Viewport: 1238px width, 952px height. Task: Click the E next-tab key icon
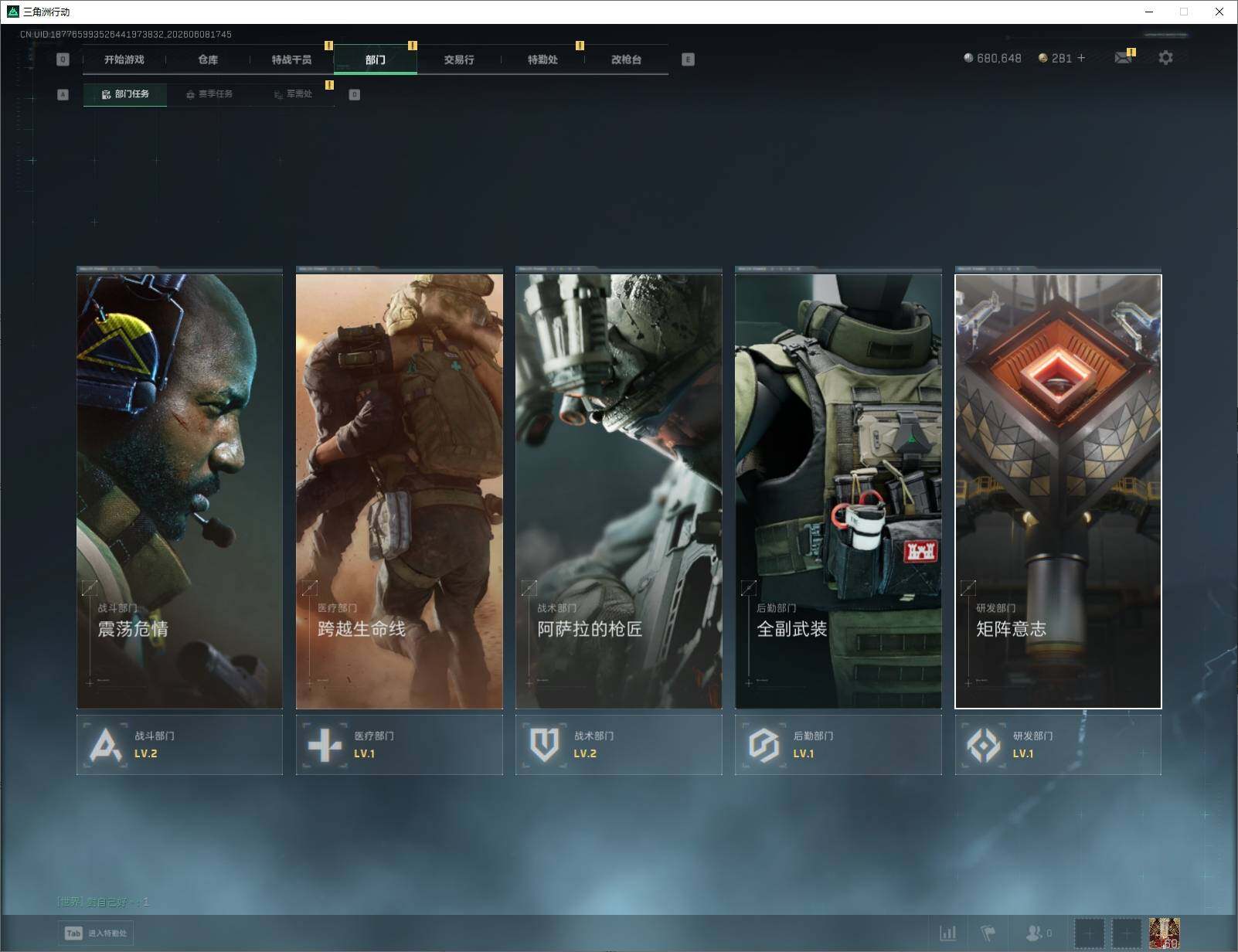pos(688,59)
